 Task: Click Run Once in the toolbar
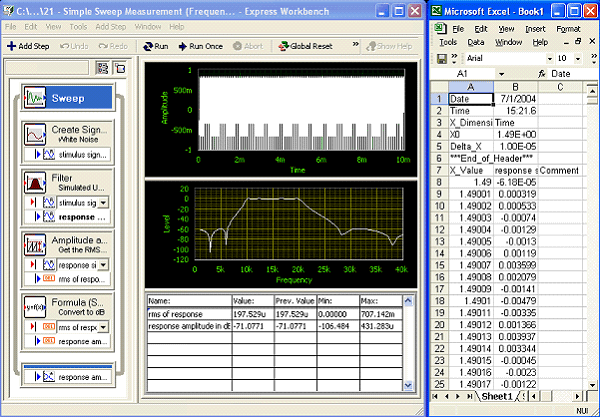point(205,46)
